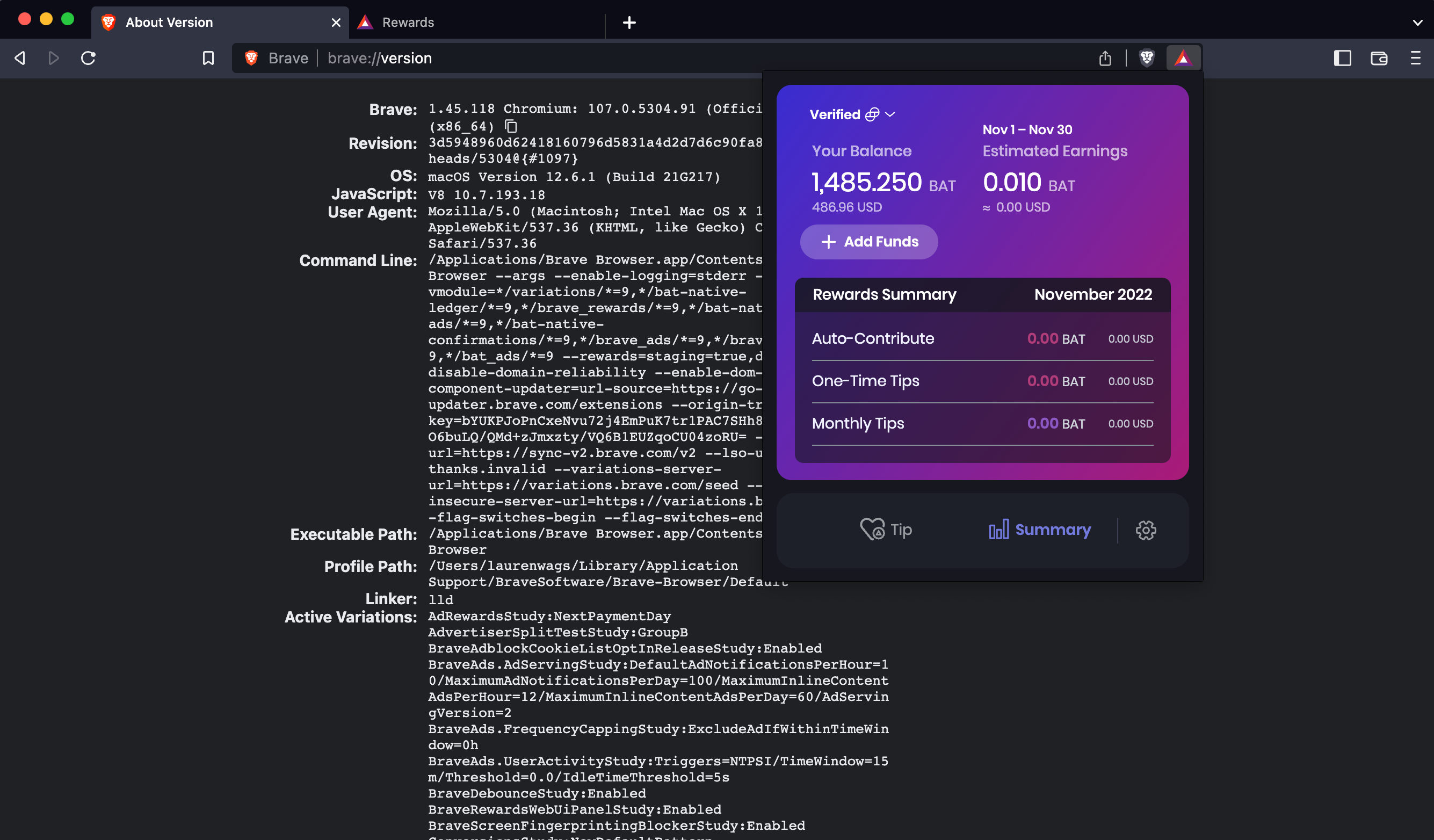1434x840 pixels.
Task: Click the Brave Shields icon in address bar
Action: tap(1147, 58)
